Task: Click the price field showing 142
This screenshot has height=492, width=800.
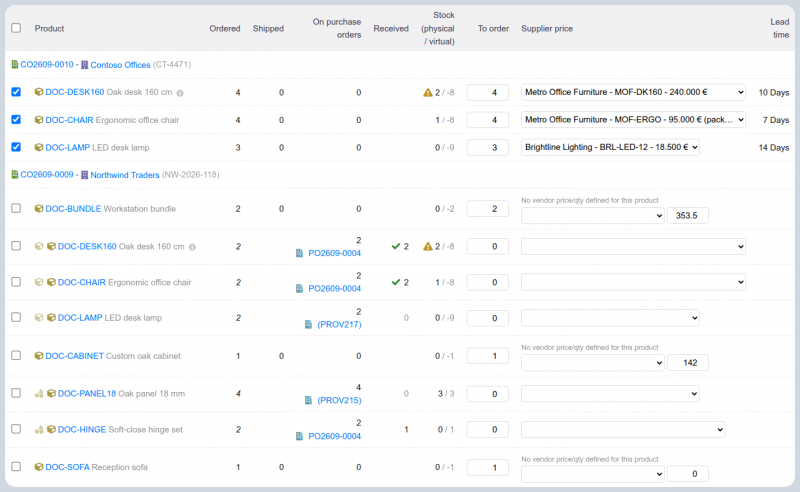Action: click(x=688, y=363)
